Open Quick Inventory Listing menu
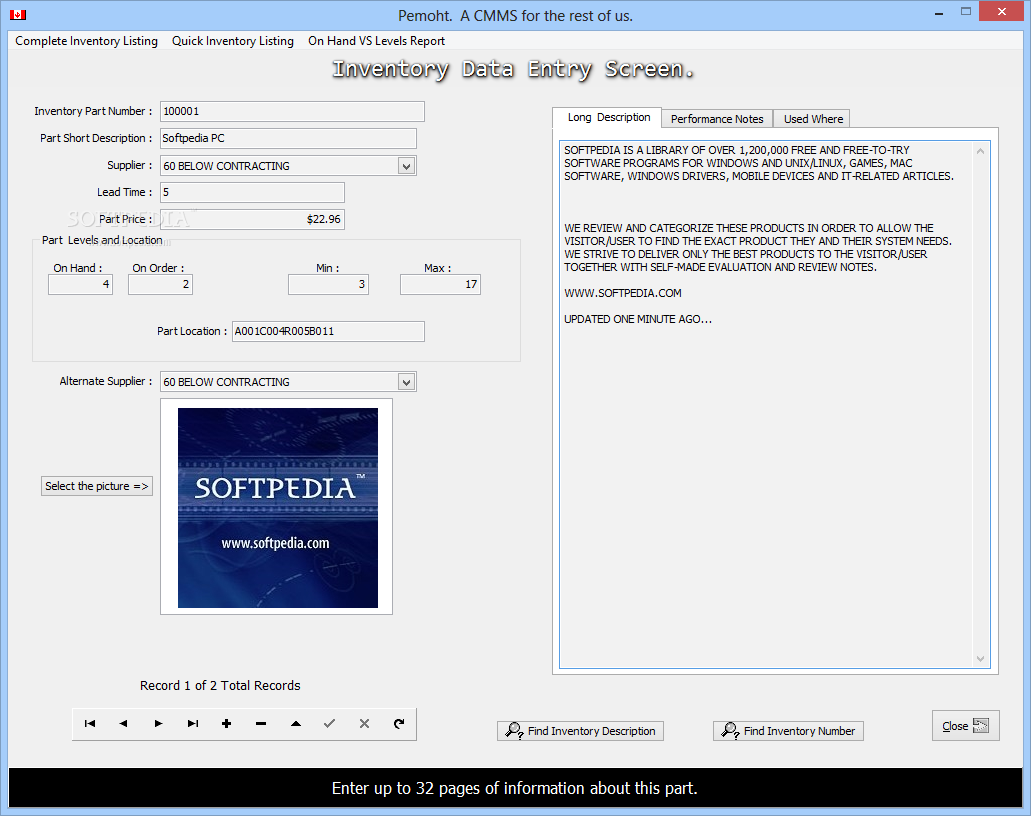 click(x=233, y=41)
